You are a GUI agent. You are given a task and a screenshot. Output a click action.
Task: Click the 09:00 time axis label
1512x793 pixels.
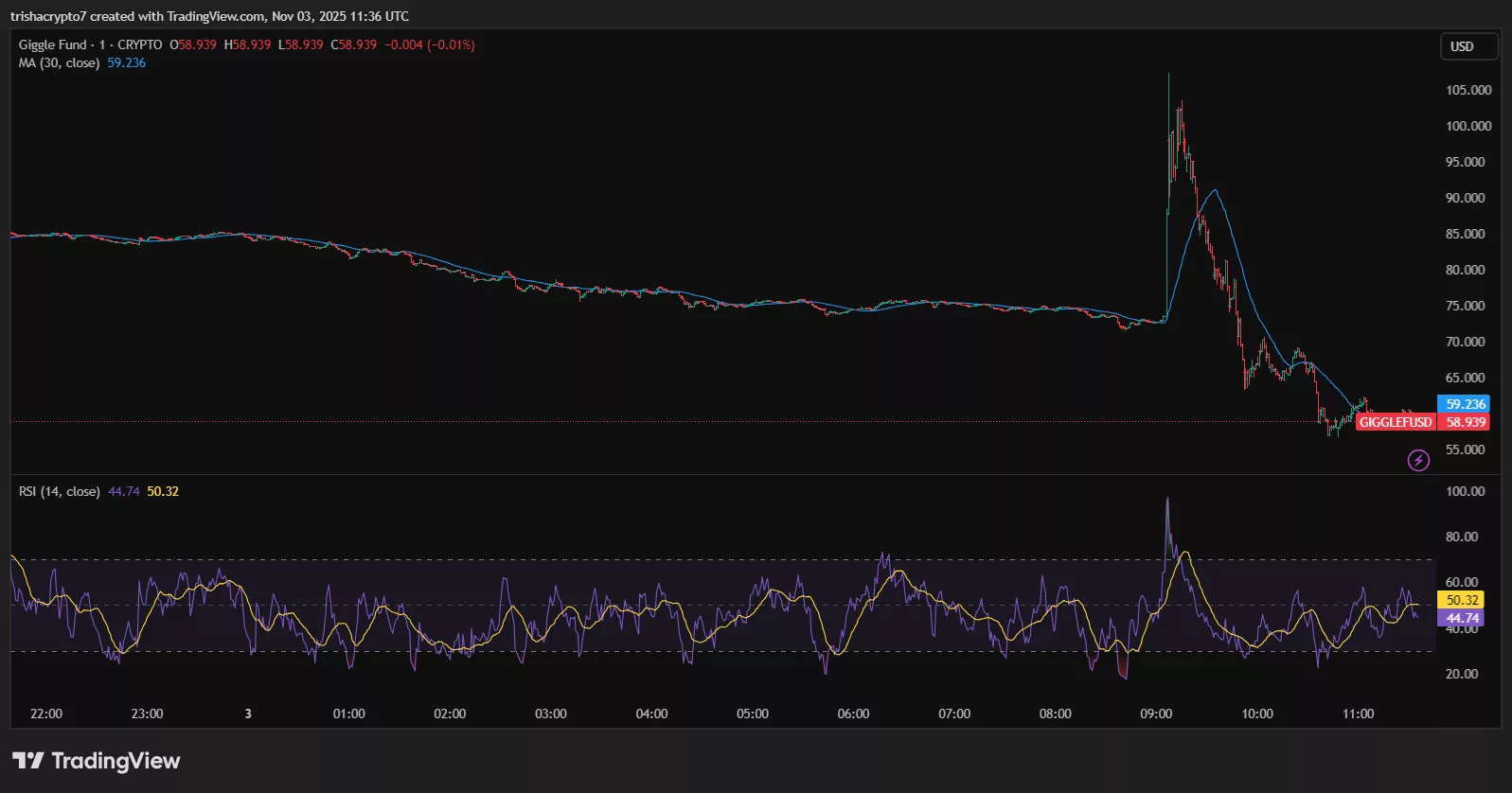click(x=1156, y=714)
